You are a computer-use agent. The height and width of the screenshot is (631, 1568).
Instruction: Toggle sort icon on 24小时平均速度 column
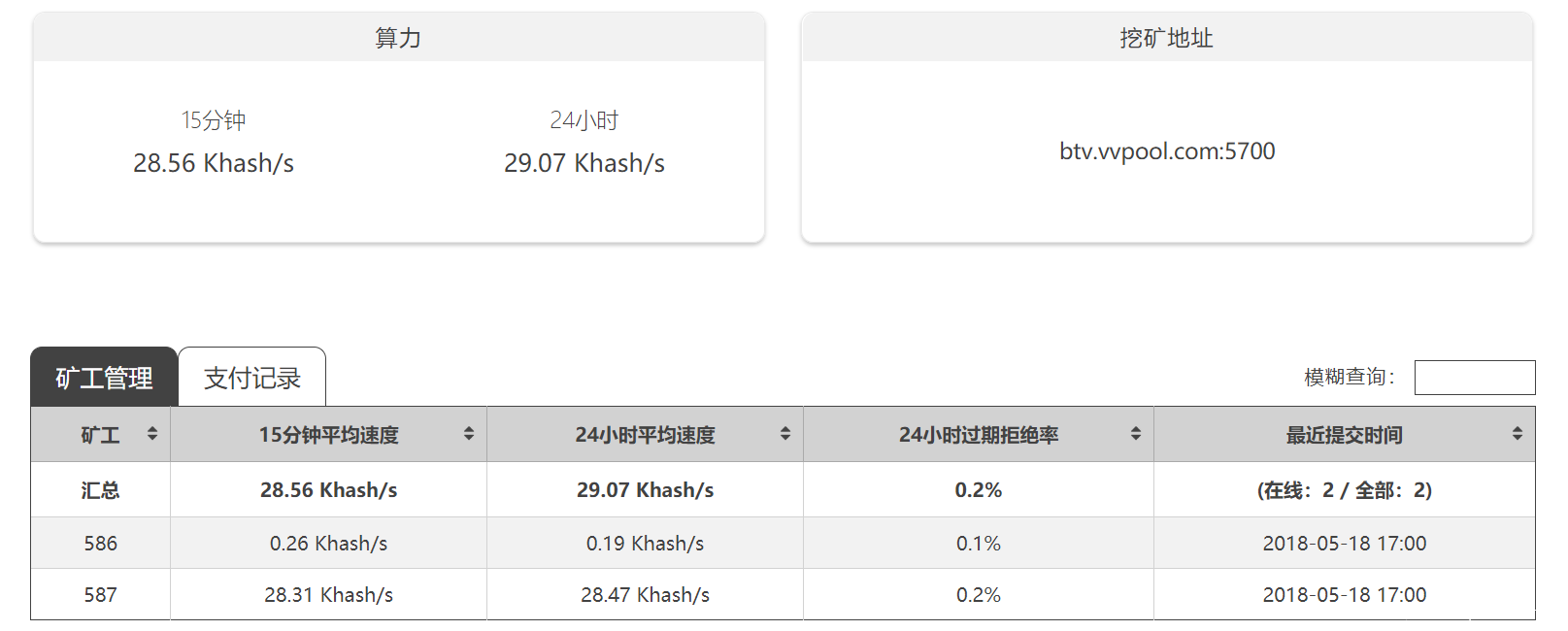(x=785, y=434)
